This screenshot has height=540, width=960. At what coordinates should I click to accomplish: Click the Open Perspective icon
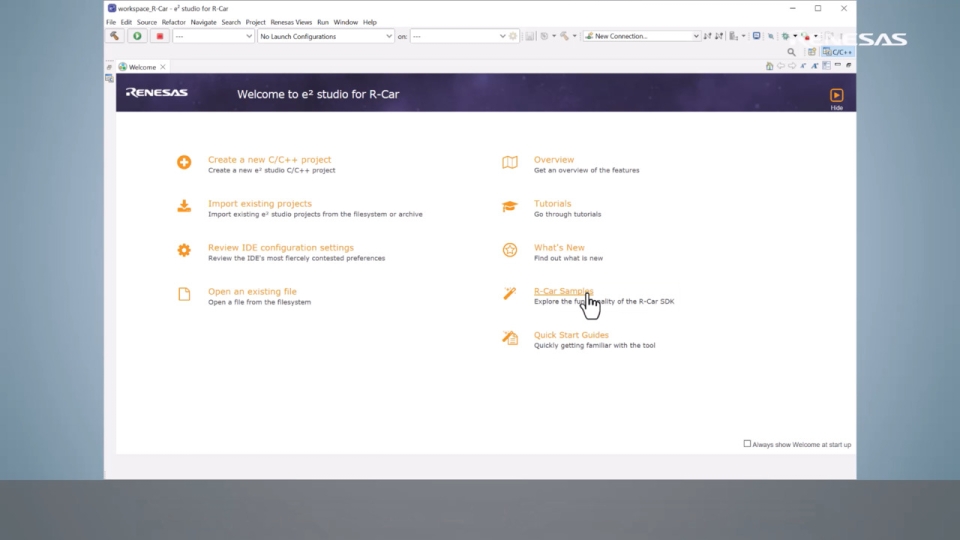tap(812, 52)
